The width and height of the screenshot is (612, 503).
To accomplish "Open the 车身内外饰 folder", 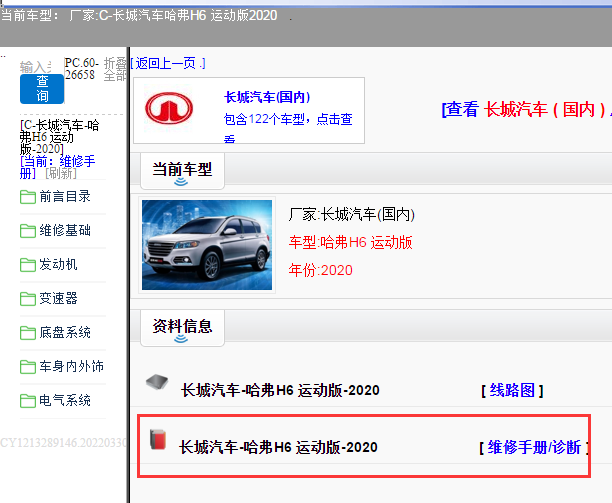I will point(71,366).
